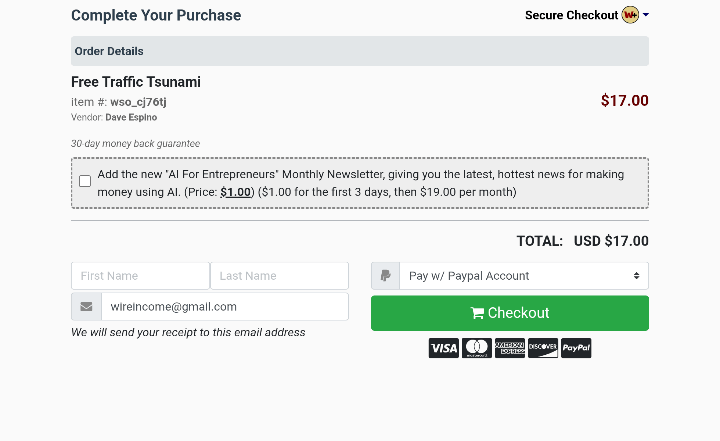Click the receipt email address note
The height and width of the screenshot is (441, 720).
coord(188,332)
